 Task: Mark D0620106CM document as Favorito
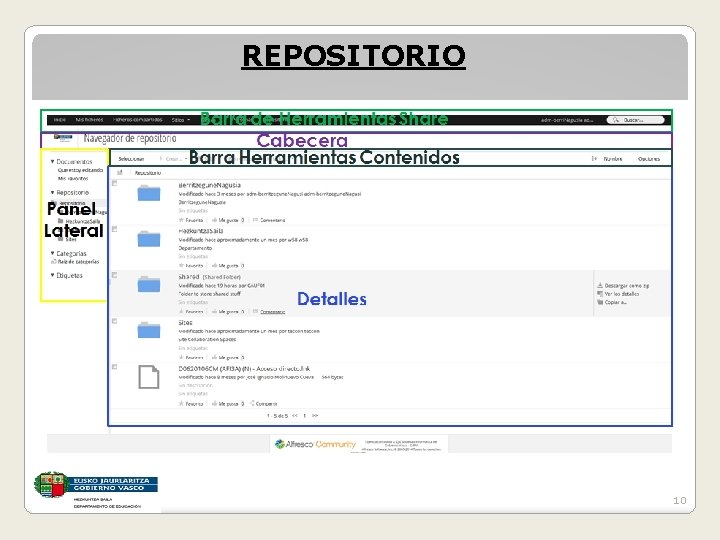pyautogui.click(x=191, y=404)
